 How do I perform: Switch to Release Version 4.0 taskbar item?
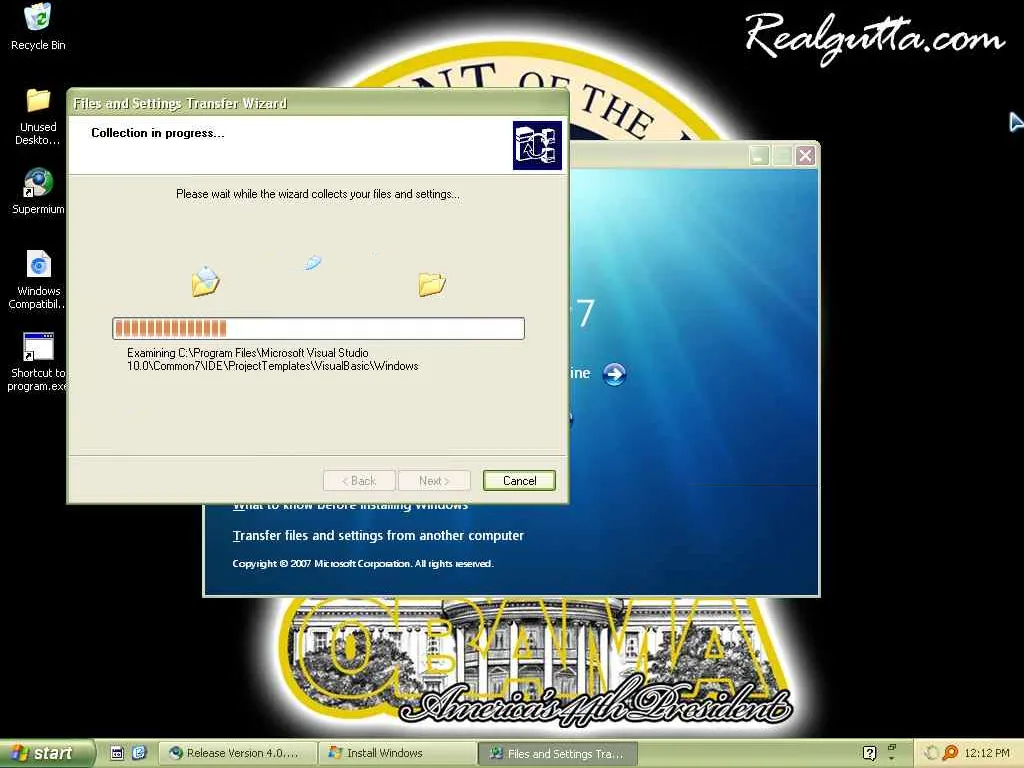(238, 753)
